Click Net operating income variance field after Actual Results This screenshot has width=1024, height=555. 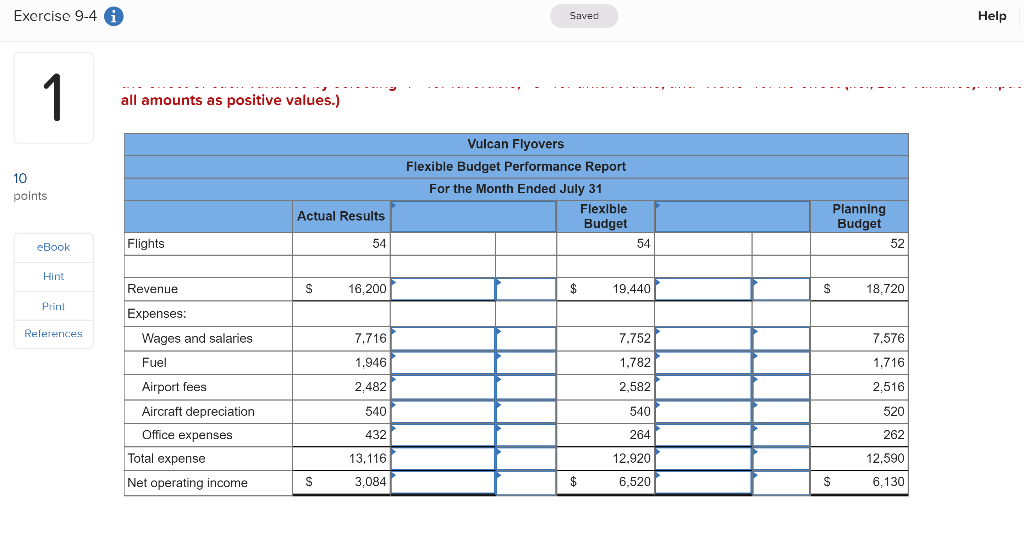tap(443, 483)
